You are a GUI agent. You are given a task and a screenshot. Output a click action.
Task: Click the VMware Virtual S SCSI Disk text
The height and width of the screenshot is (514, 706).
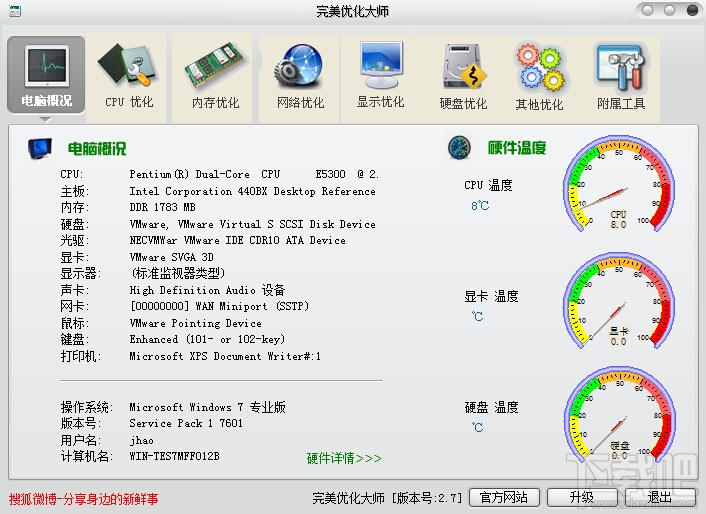click(252, 224)
